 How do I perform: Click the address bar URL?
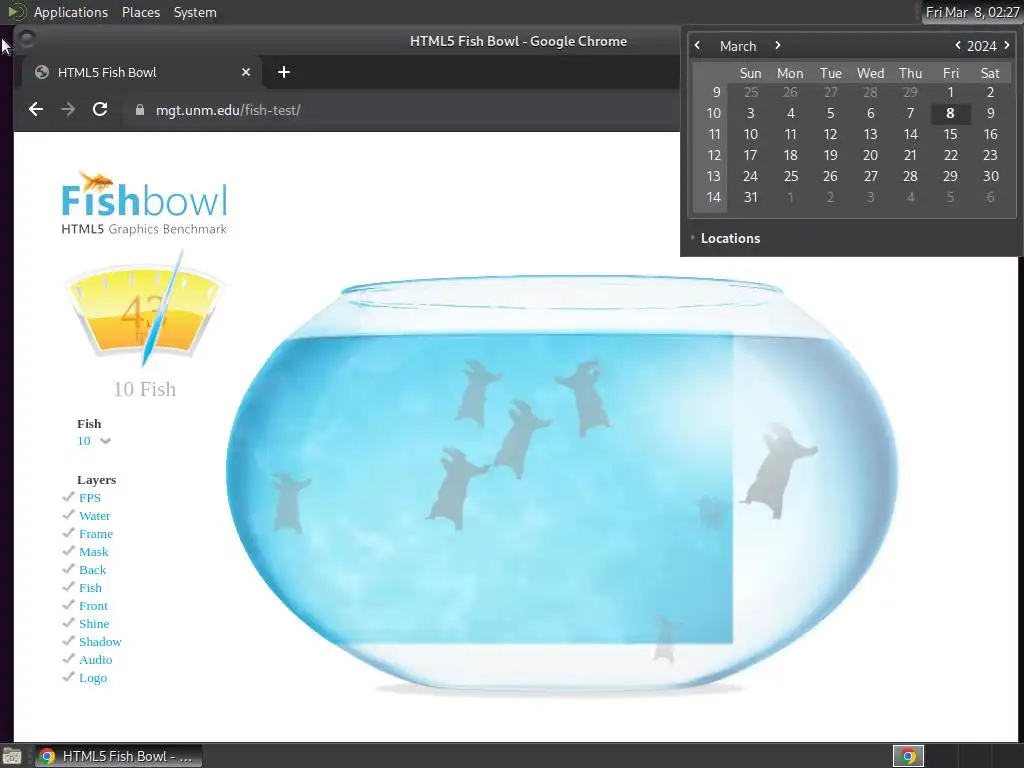coord(228,110)
